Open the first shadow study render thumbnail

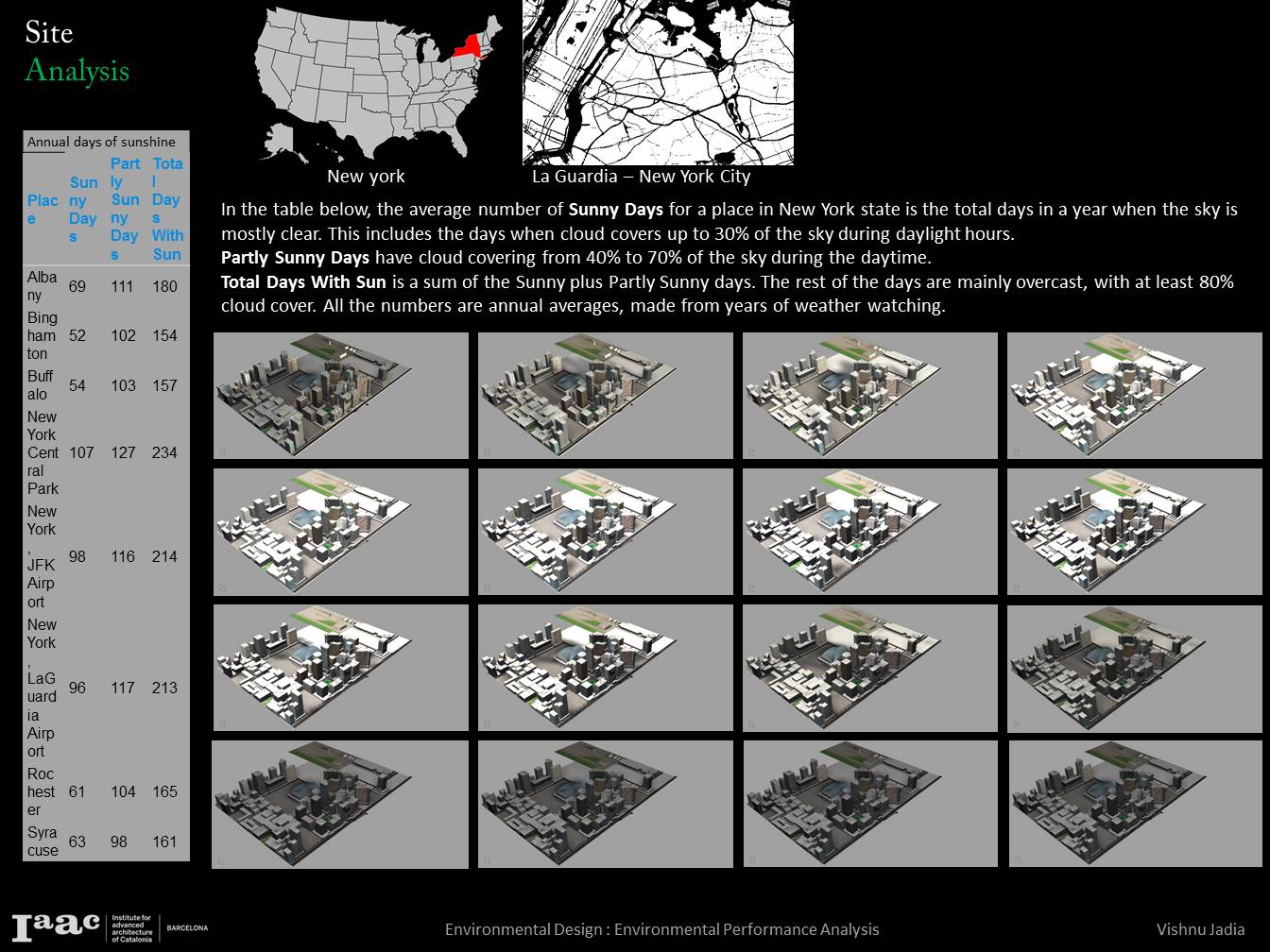(341, 395)
